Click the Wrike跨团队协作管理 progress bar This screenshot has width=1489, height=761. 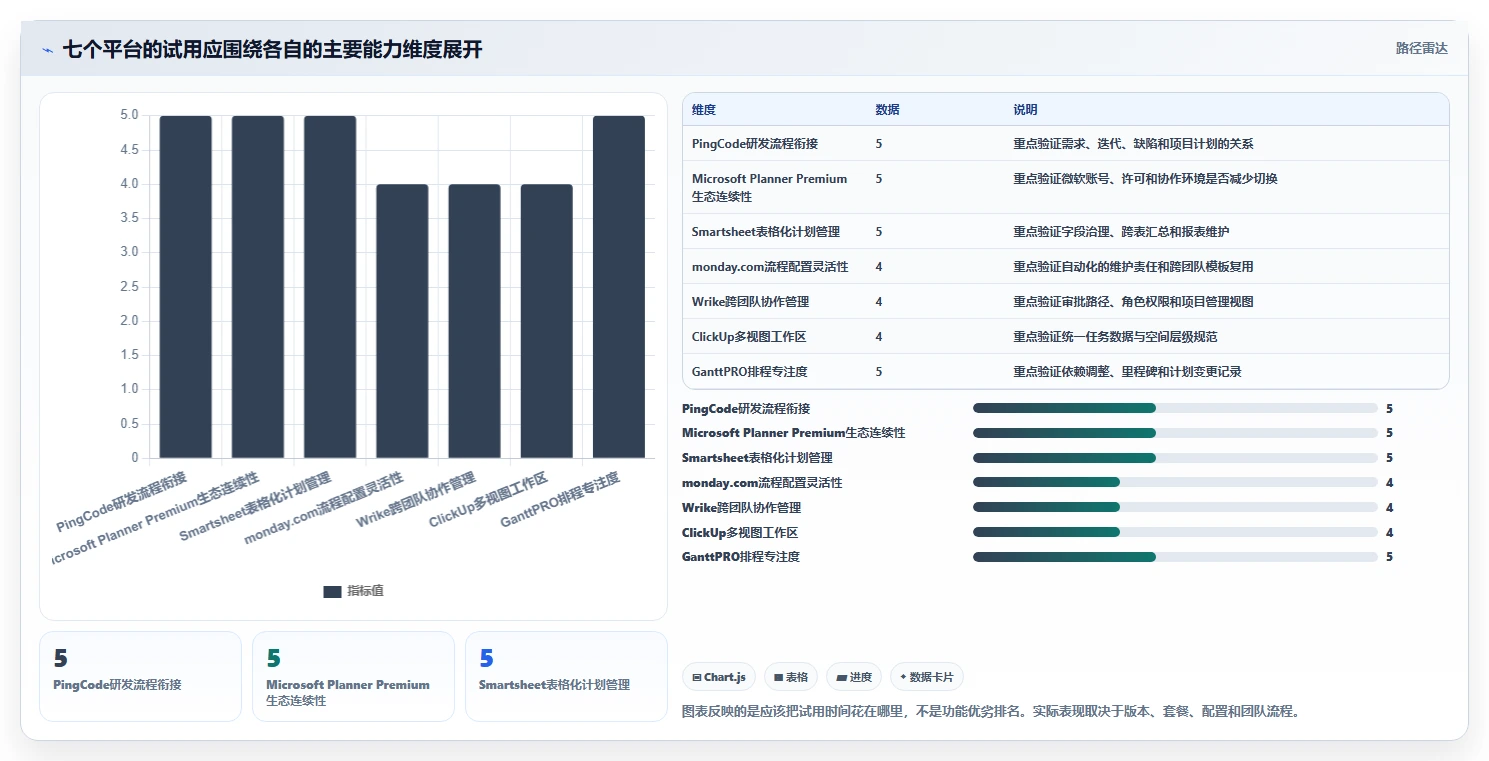(1175, 508)
